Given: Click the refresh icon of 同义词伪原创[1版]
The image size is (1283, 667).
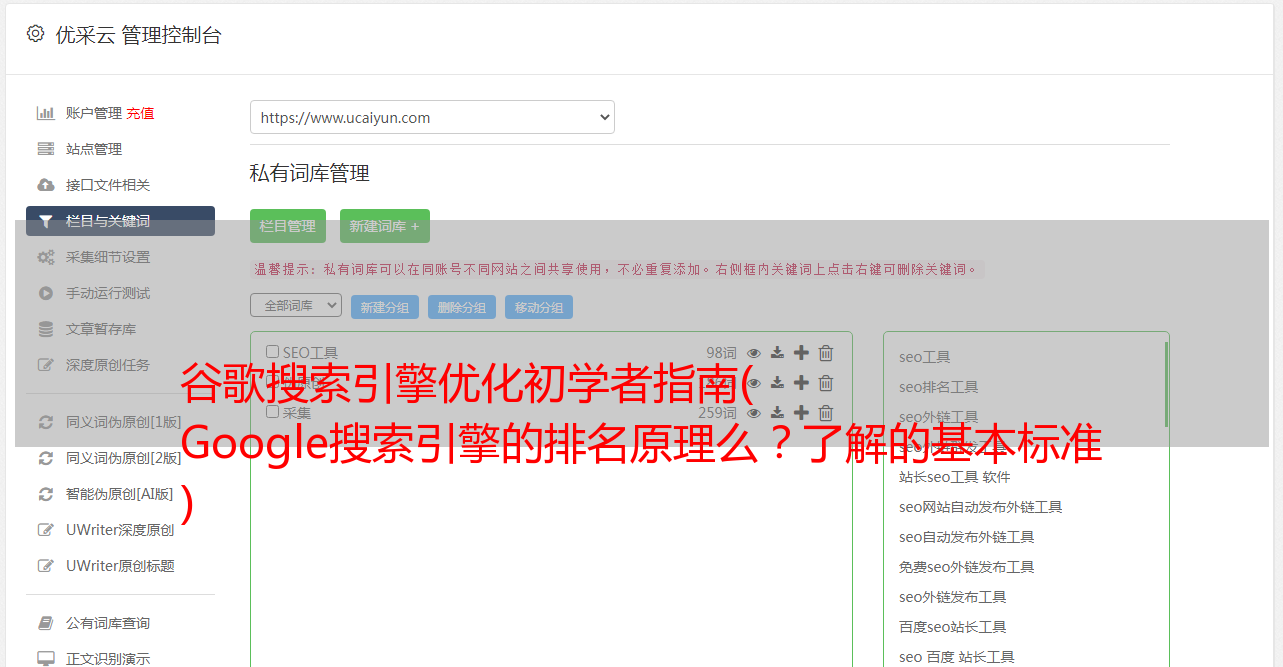Looking at the screenshot, I should tap(46, 422).
